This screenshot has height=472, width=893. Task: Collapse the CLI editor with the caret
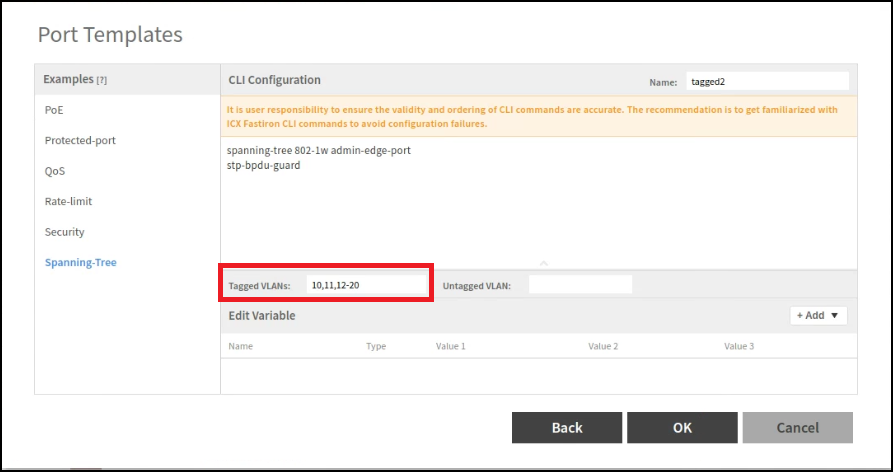point(543,263)
